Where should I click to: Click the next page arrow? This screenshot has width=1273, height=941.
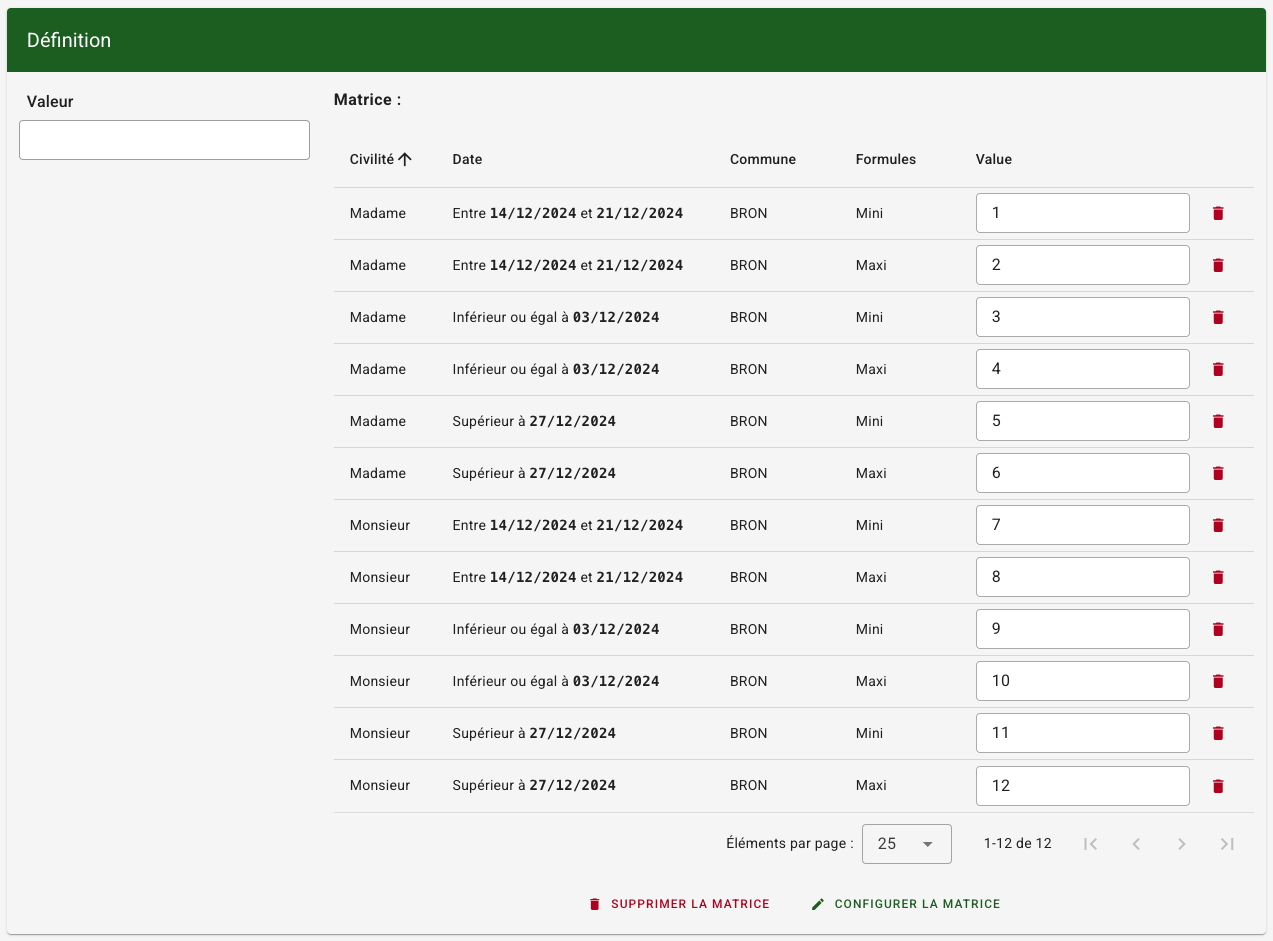1182,844
